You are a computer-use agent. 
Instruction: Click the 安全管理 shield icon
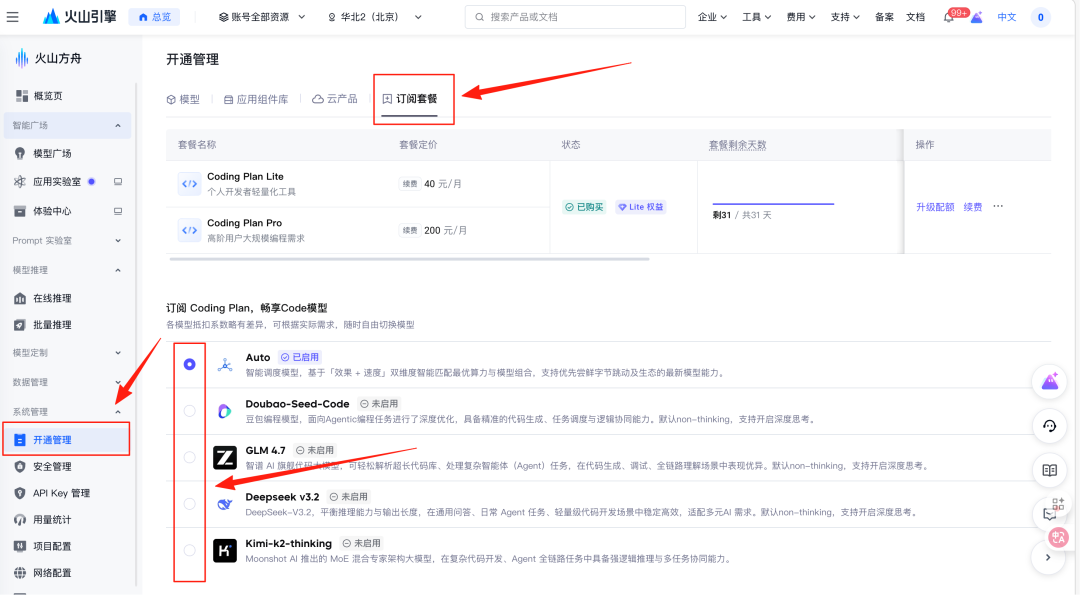coord(20,466)
